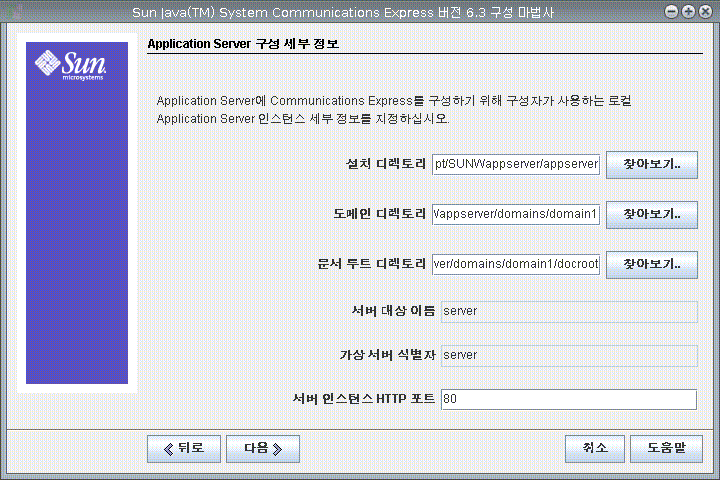Click the 도메인 디렉토리 label
Screen dimensions: 720x480
[380, 214]
